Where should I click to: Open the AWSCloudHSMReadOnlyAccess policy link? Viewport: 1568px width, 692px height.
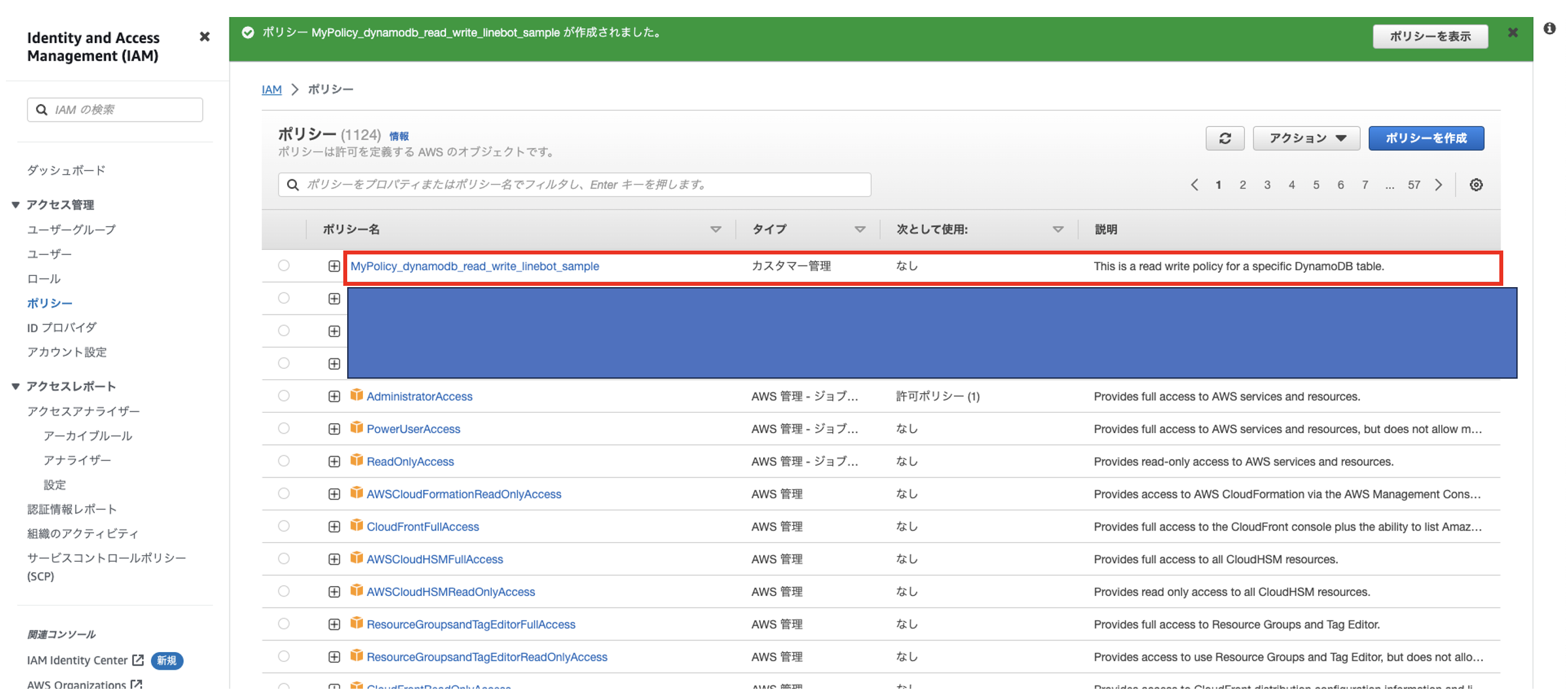coord(451,592)
